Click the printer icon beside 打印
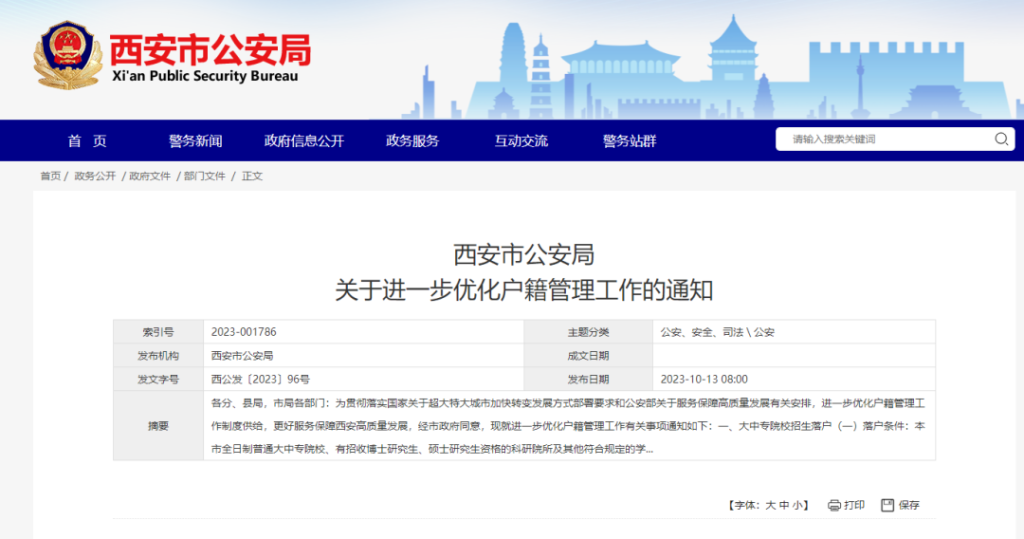1024x539 pixels. tap(834, 505)
